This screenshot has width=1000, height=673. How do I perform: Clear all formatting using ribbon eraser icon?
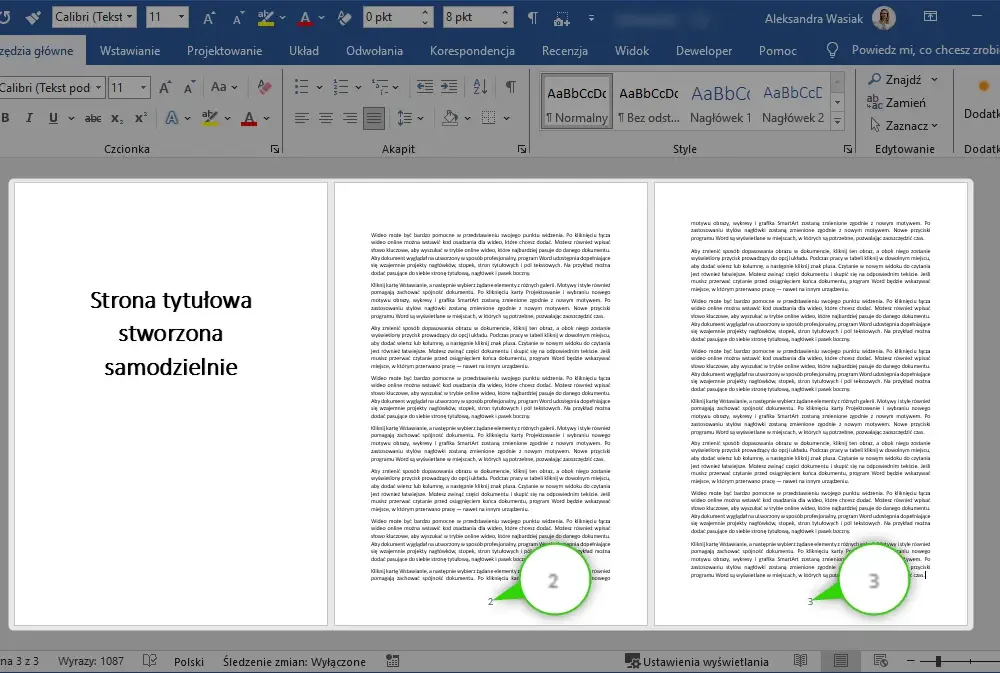pyautogui.click(x=264, y=87)
